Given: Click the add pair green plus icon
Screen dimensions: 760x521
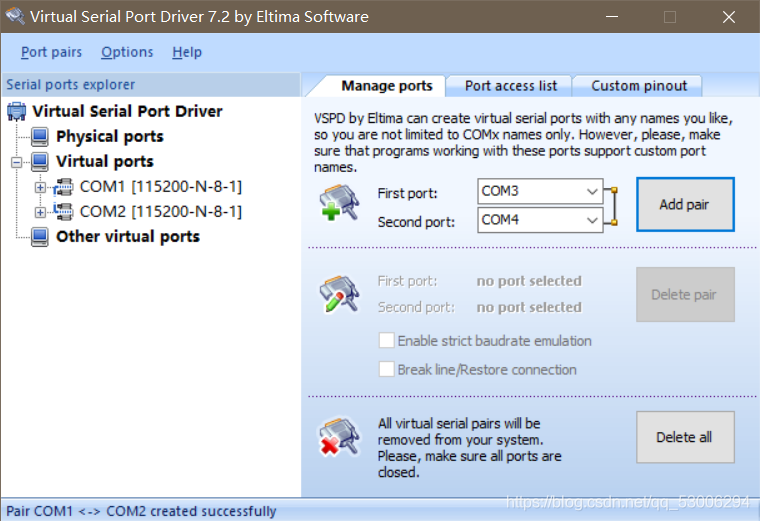Looking at the screenshot, I should point(340,202).
